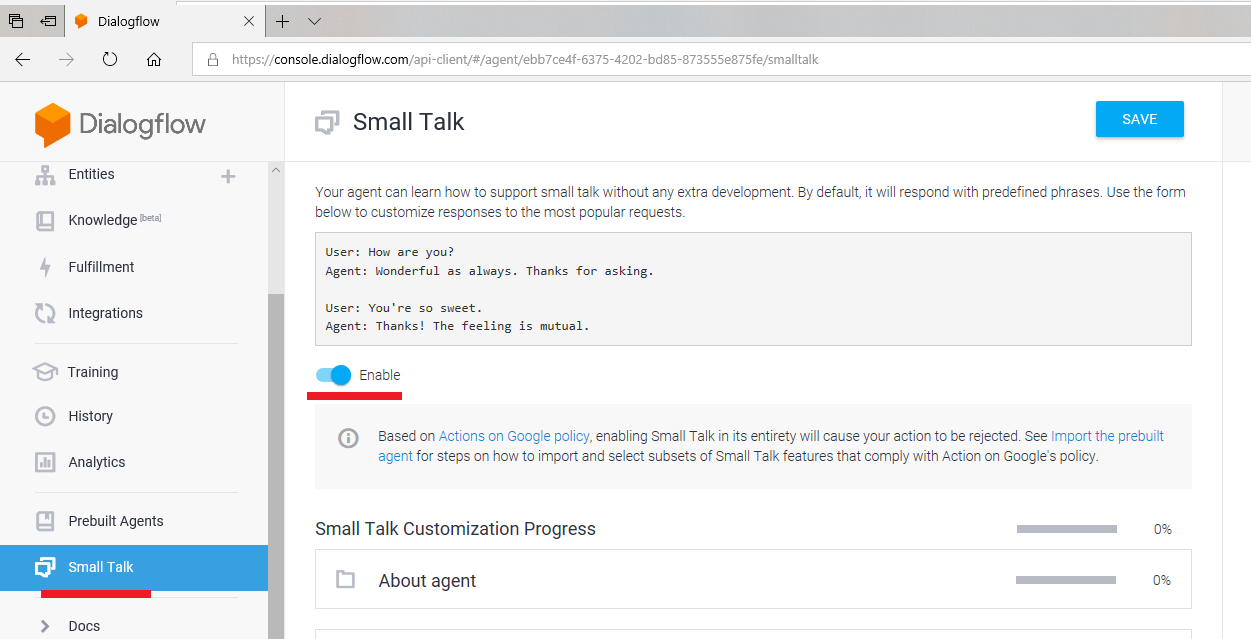Refresh the page with the reload button

click(x=110, y=60)
